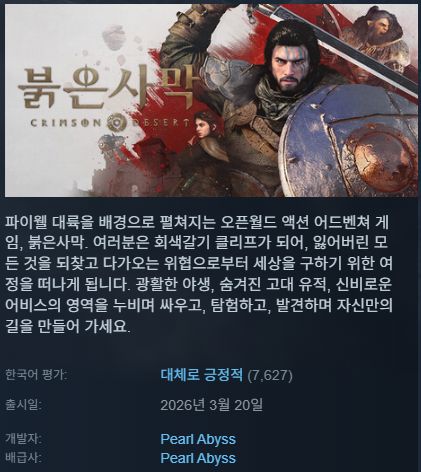The image size is (421, 472).
Task: Open the developer Pearl Abyss link
Action: click(198, 439)
